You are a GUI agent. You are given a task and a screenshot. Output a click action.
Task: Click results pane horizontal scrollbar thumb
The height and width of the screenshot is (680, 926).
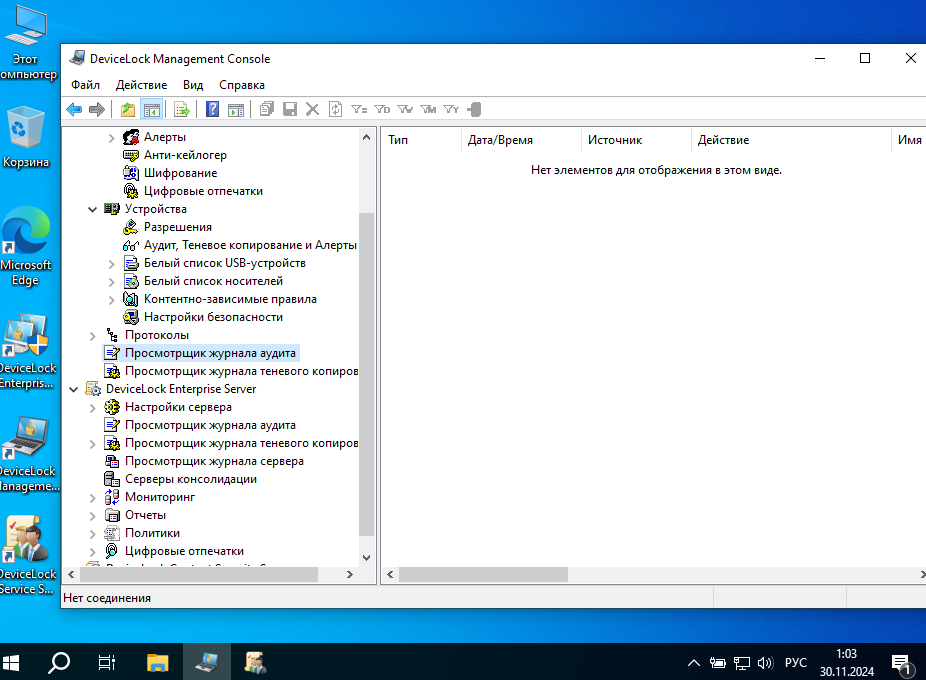483,574
